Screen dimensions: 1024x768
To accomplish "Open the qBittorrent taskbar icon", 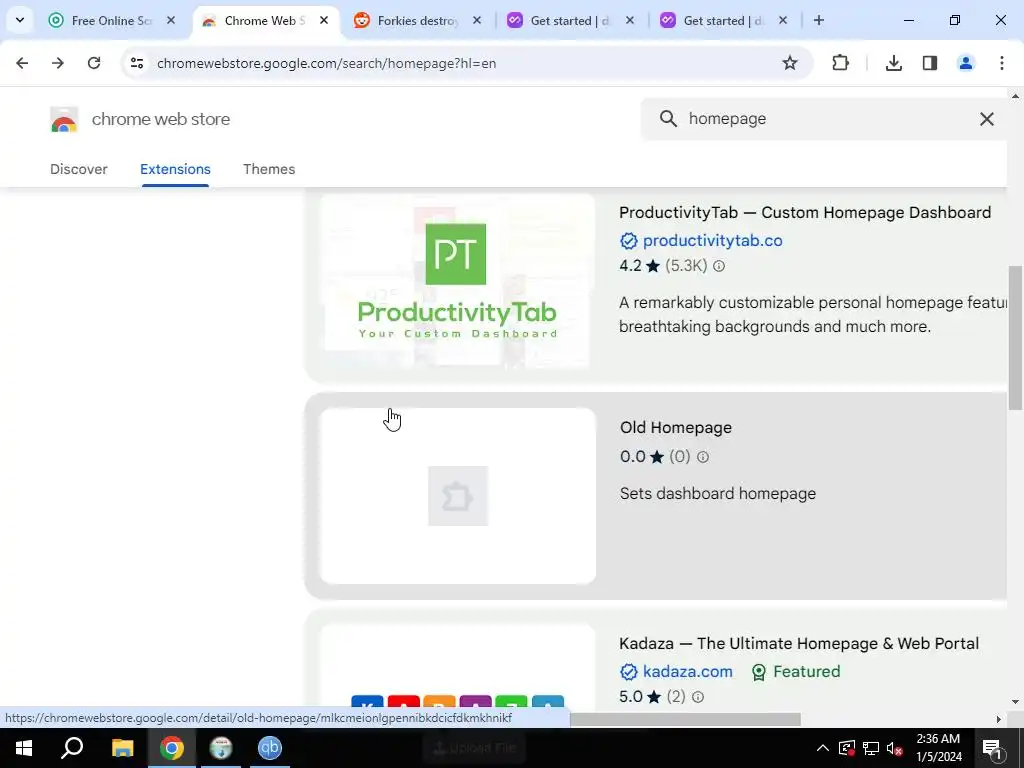I will pos(270,748).
